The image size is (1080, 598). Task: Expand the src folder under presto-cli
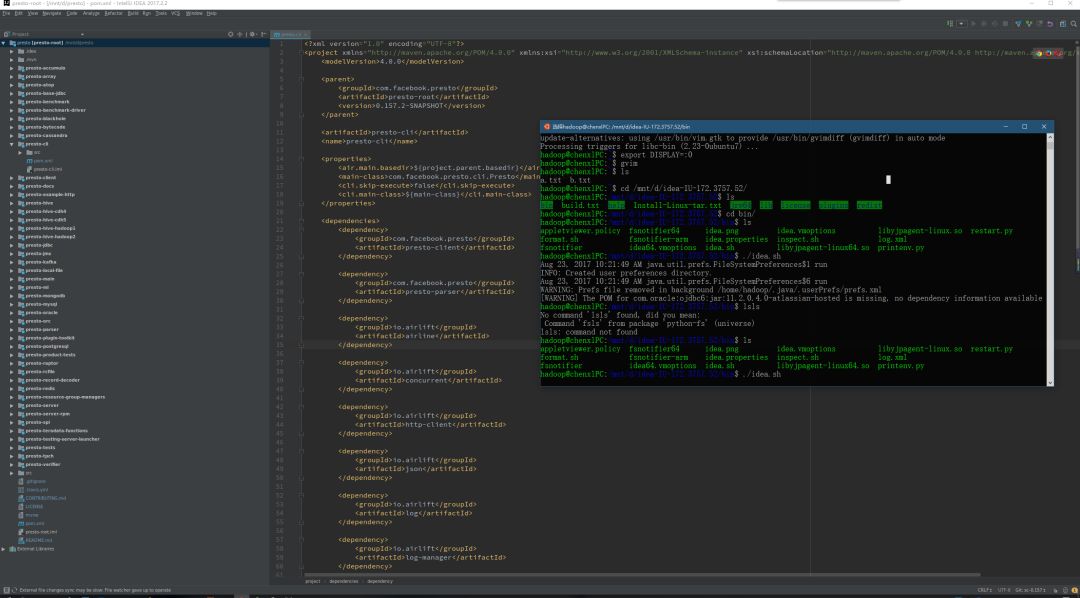[20, 152]
